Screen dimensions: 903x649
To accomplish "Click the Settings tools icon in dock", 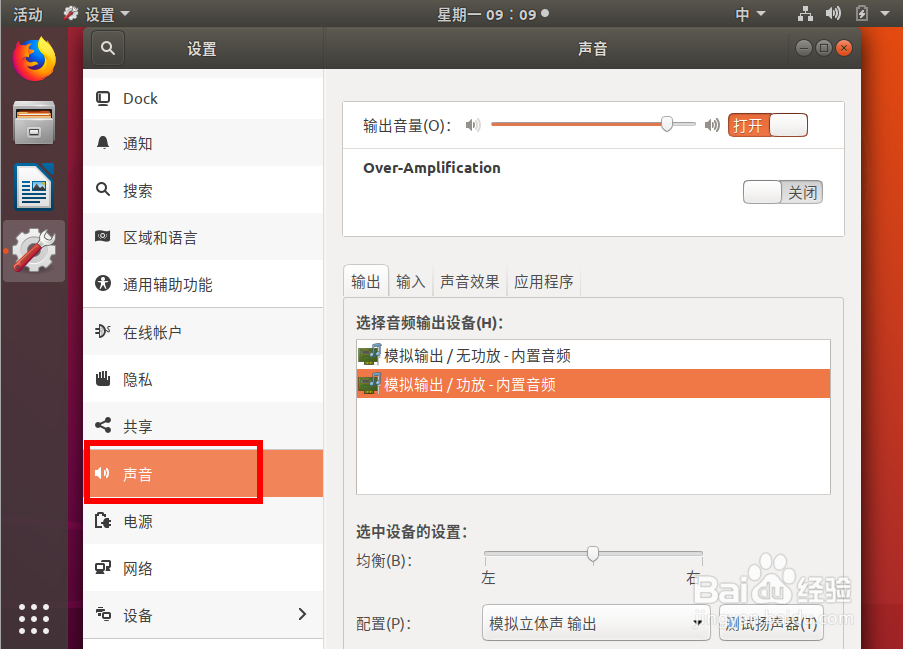I will [x=34, y=251].
